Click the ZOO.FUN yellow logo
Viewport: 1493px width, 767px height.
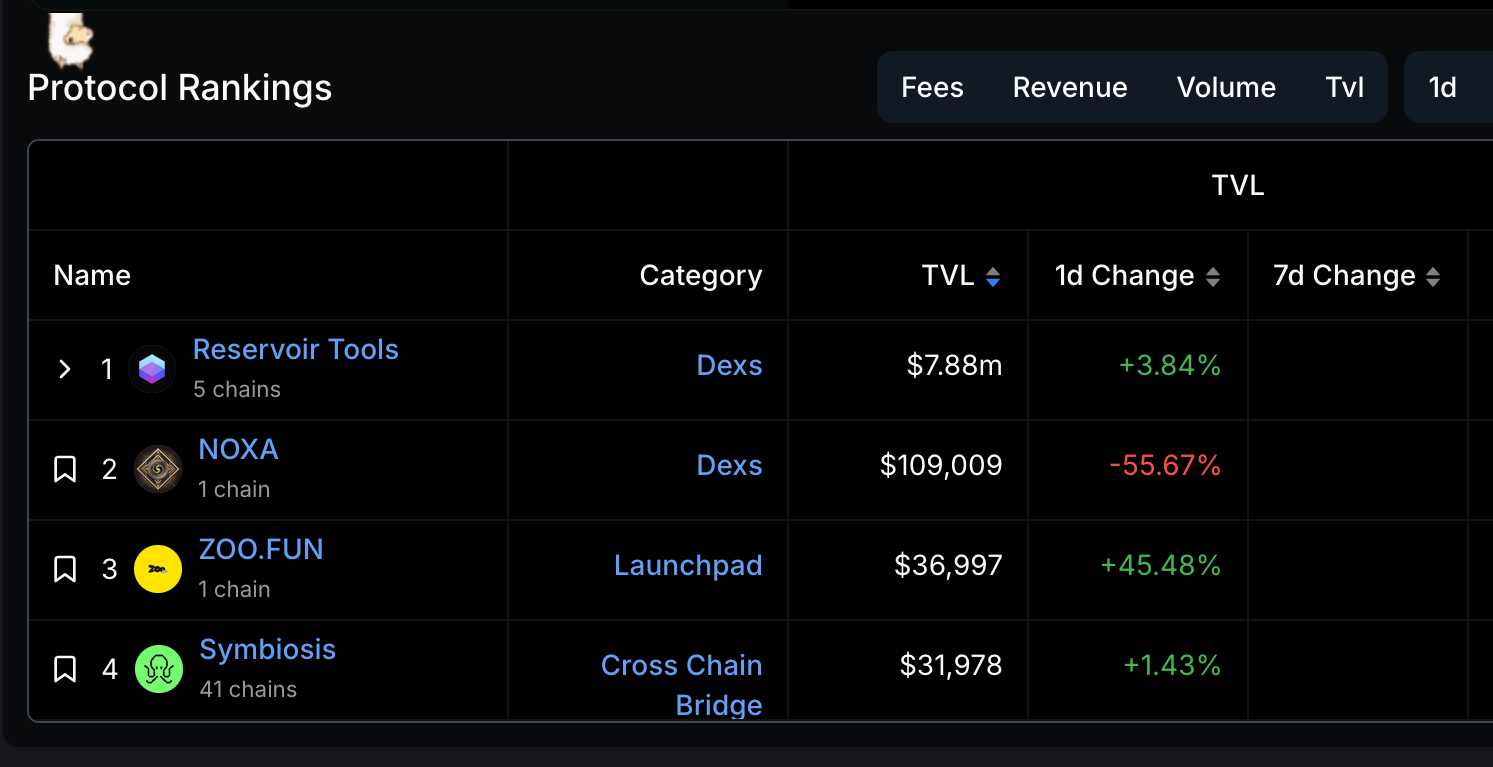pos(158,569)
